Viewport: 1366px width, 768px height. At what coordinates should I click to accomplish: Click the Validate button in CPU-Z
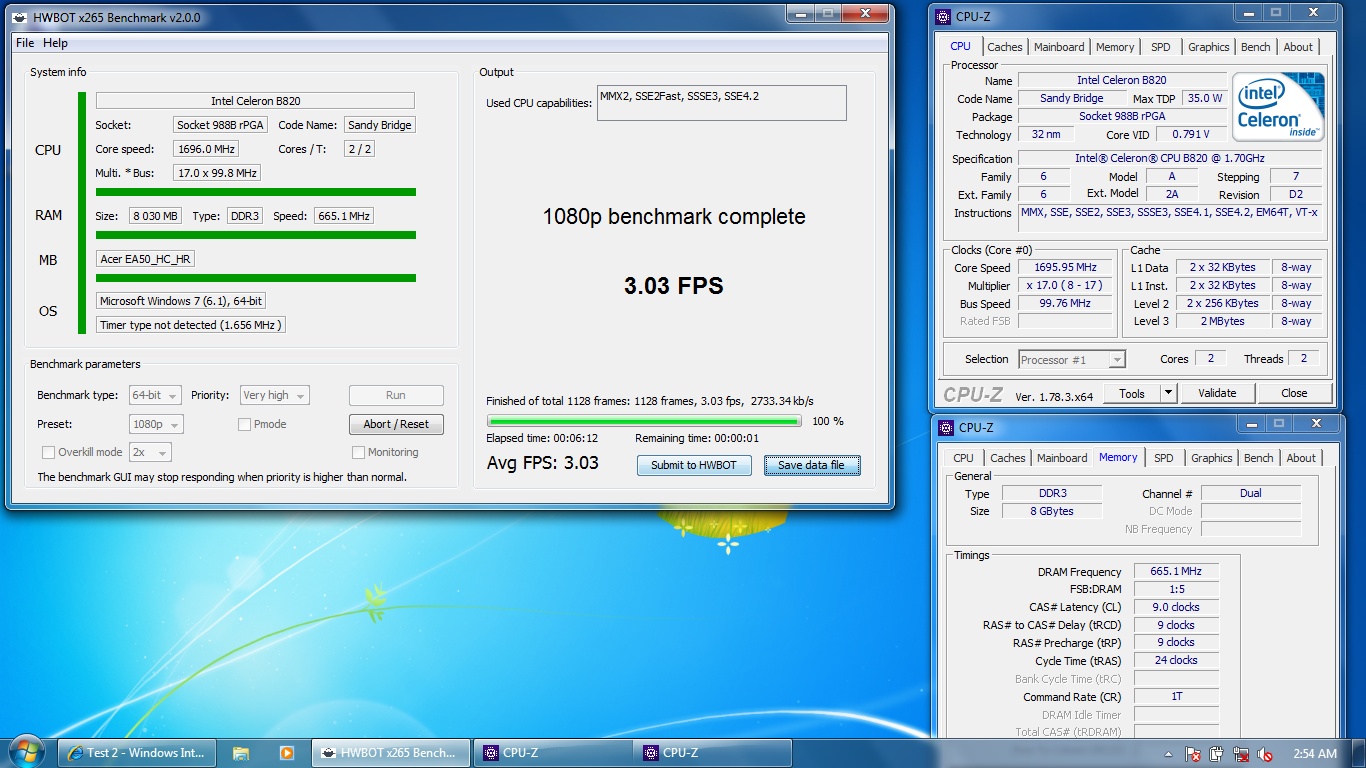click(x=1217, y=393)
